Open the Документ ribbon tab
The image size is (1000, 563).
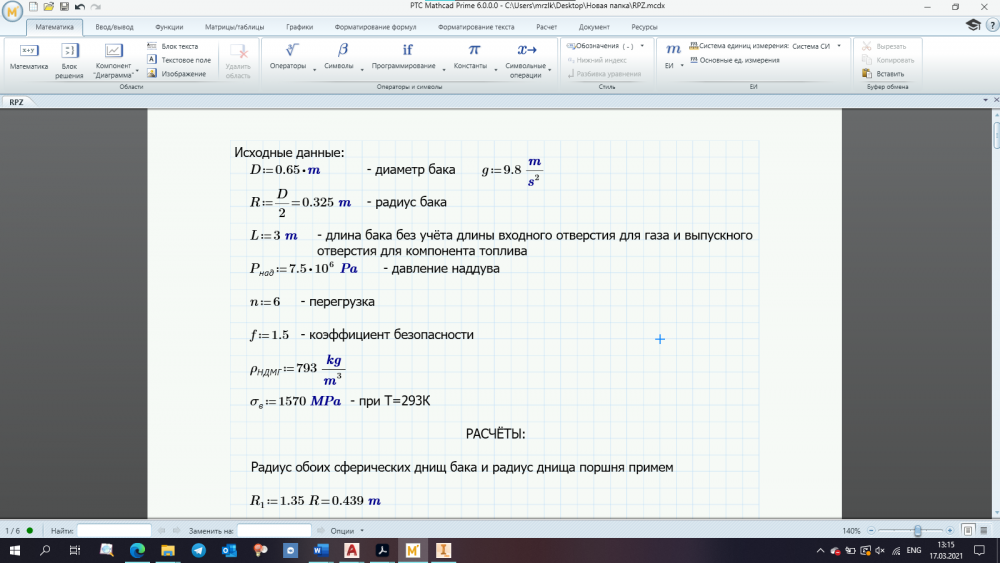[x=594, y=27]
